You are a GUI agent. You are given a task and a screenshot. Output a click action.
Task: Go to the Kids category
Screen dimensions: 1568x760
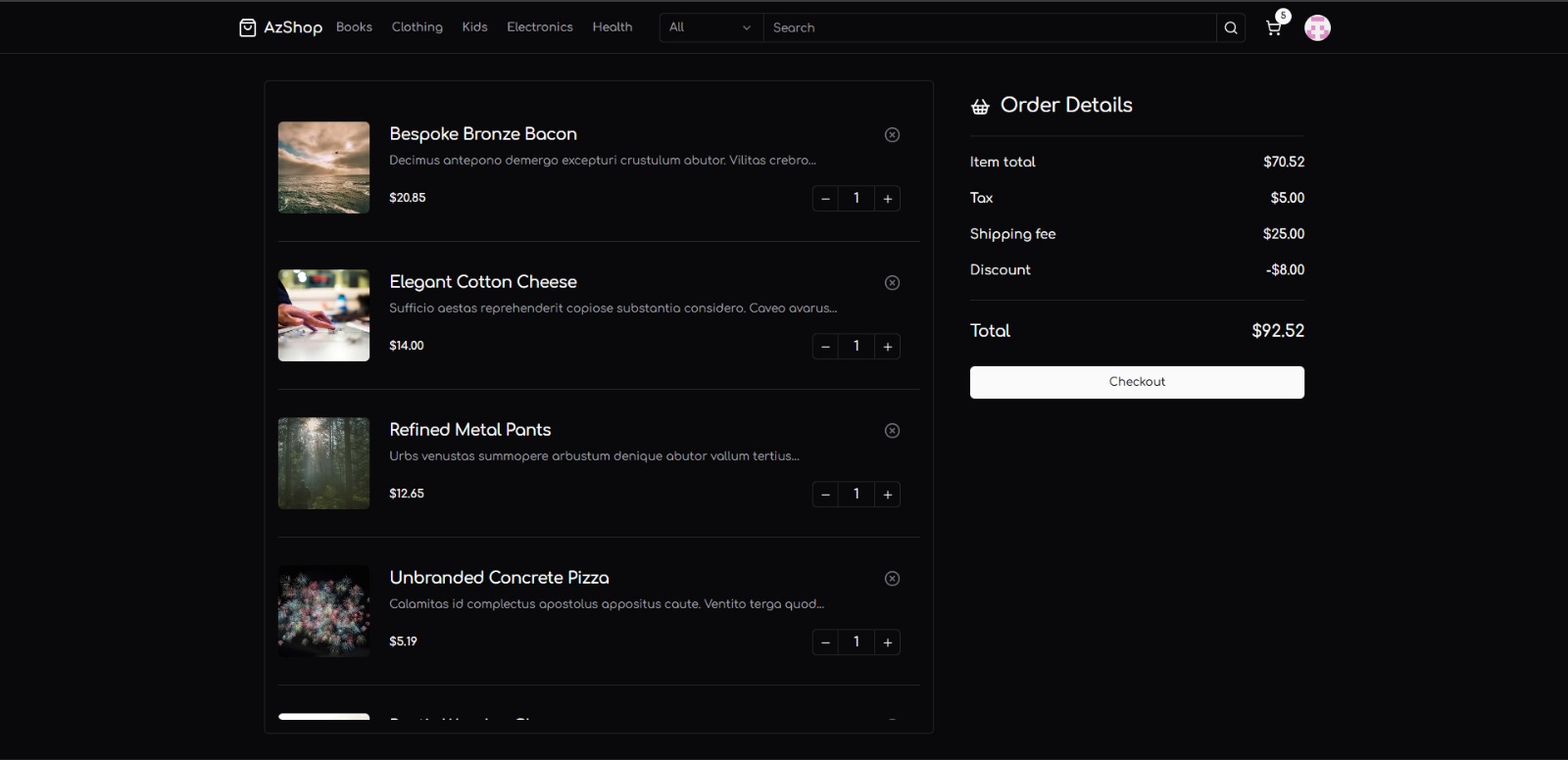475,27
